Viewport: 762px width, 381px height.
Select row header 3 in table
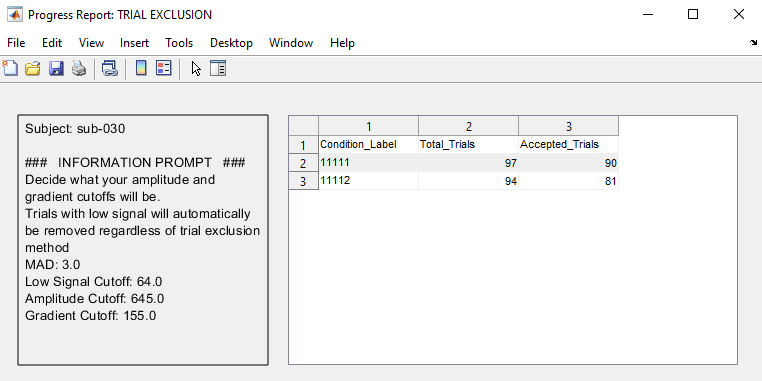point(304,181)
